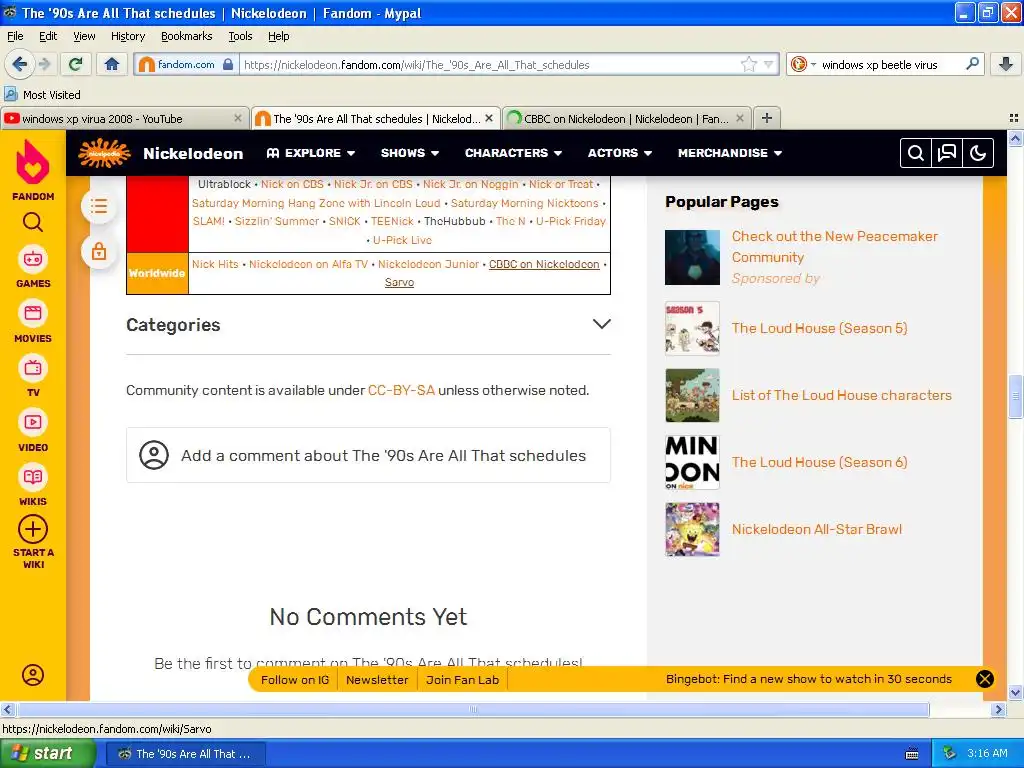
Task: Expand the Merchandise dropdown menu
Action: 729,153
